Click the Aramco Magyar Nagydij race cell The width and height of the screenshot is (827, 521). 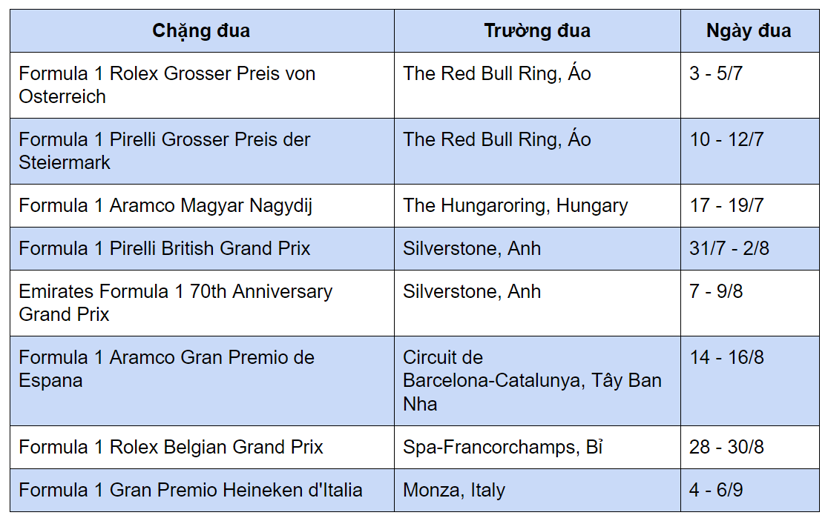tap(166, 206)
